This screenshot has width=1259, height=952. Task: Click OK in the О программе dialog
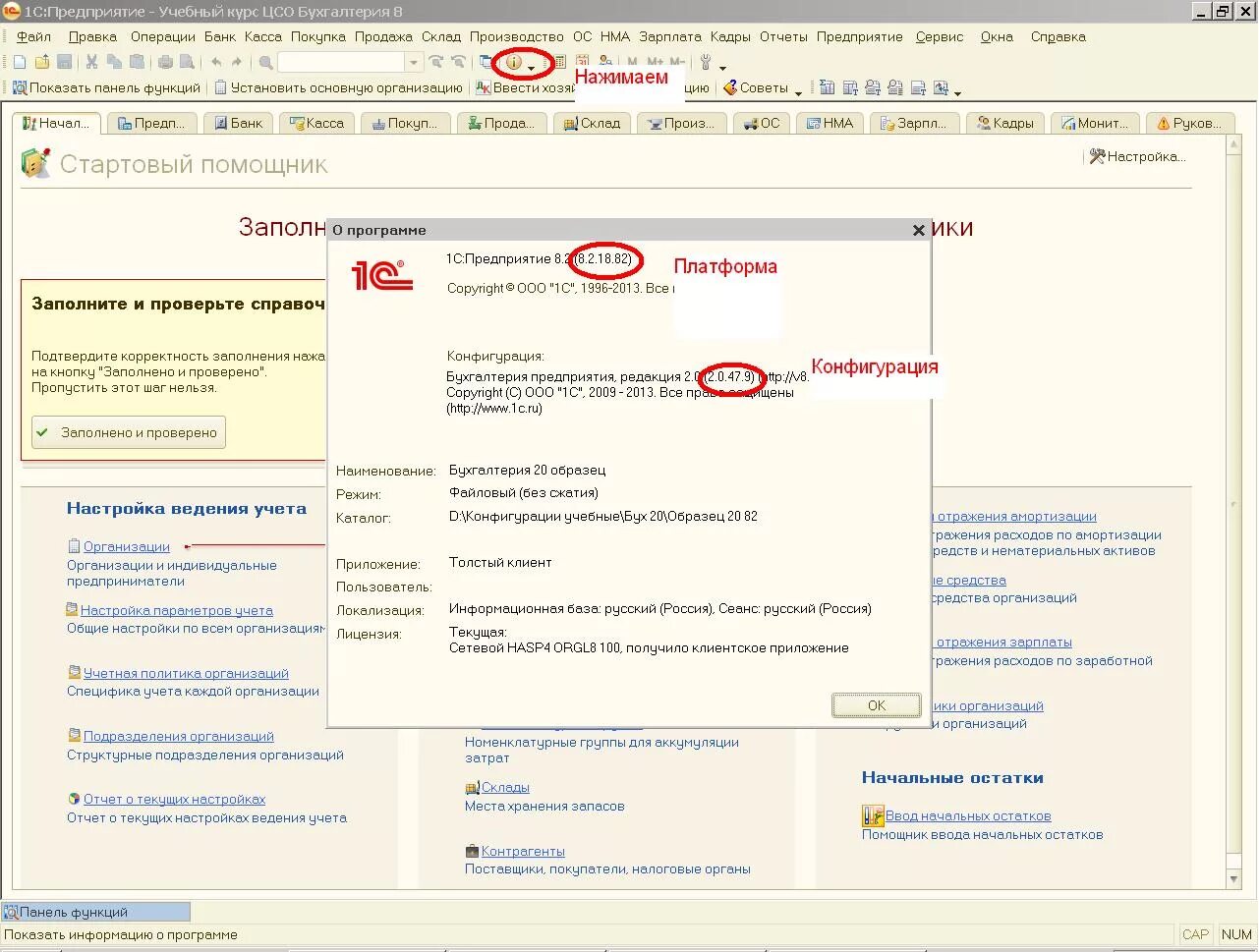click(876, 705)
